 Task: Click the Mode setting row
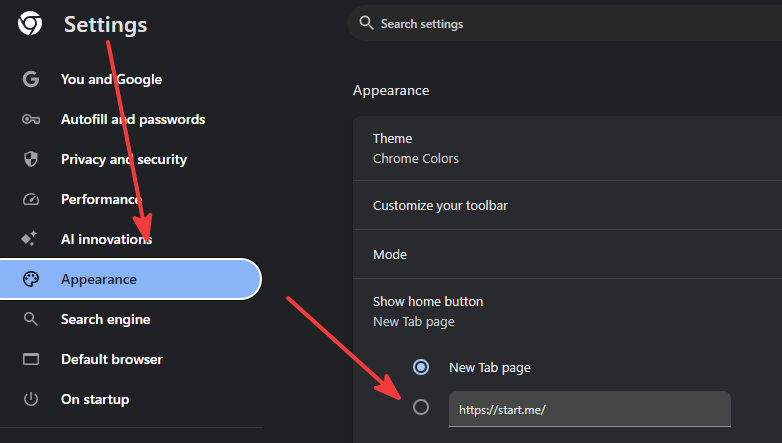click(568, 254)
